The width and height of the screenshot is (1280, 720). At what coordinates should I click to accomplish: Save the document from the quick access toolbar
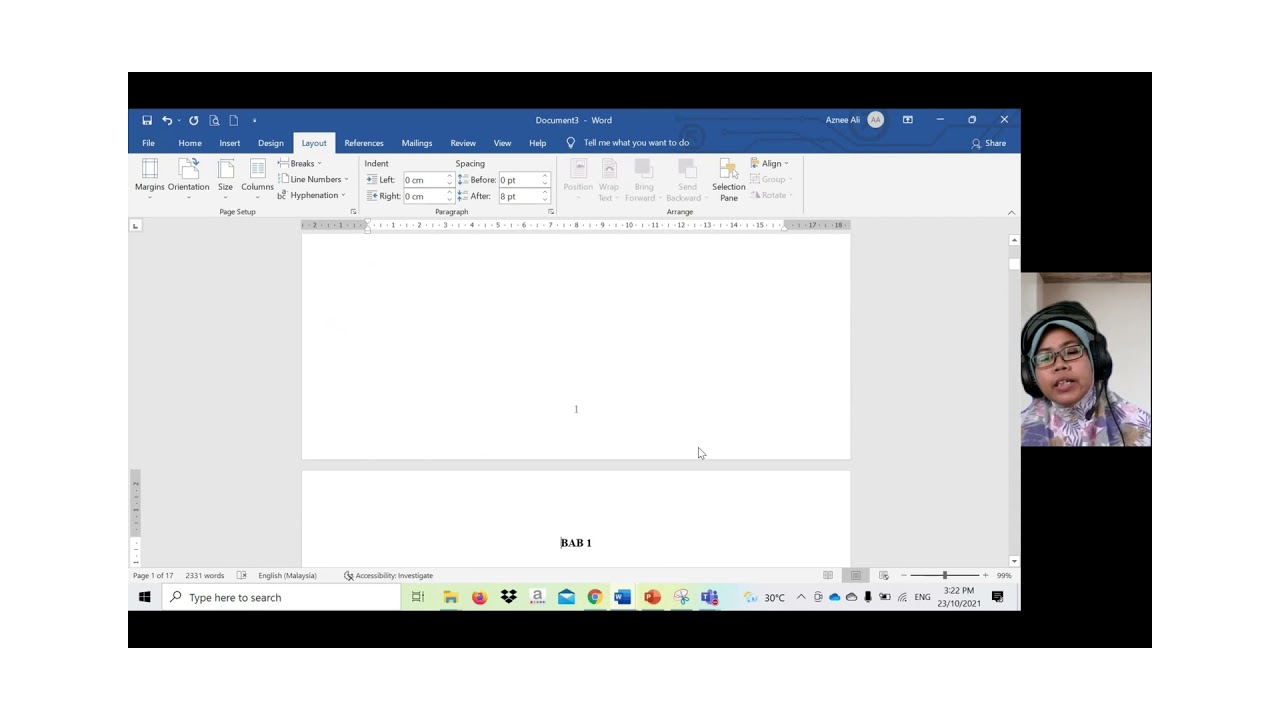tap(147, 120)
